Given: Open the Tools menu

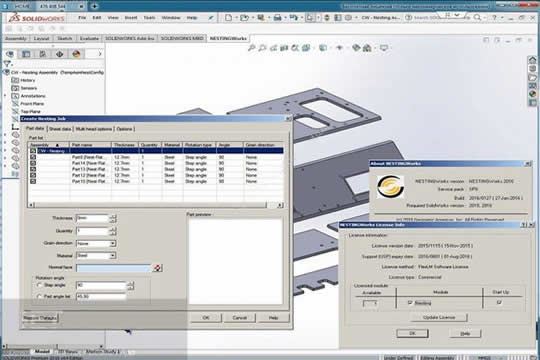Looking at the screenshot, I should pos(149,18).
